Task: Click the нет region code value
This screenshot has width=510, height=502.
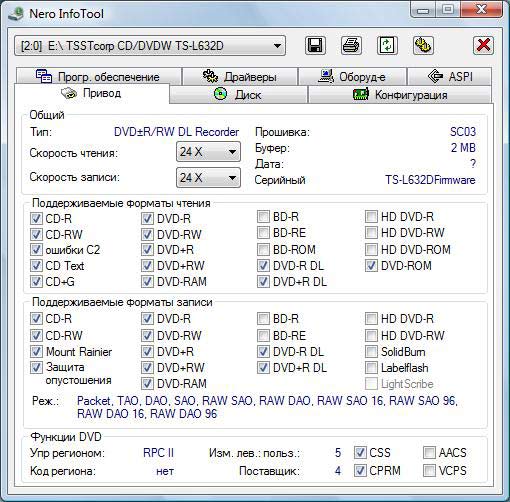Action: tap(165, 471)
